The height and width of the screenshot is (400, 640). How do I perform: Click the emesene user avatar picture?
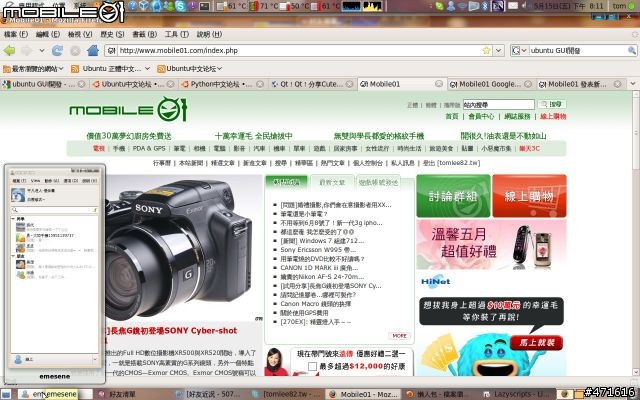point(18,195)
